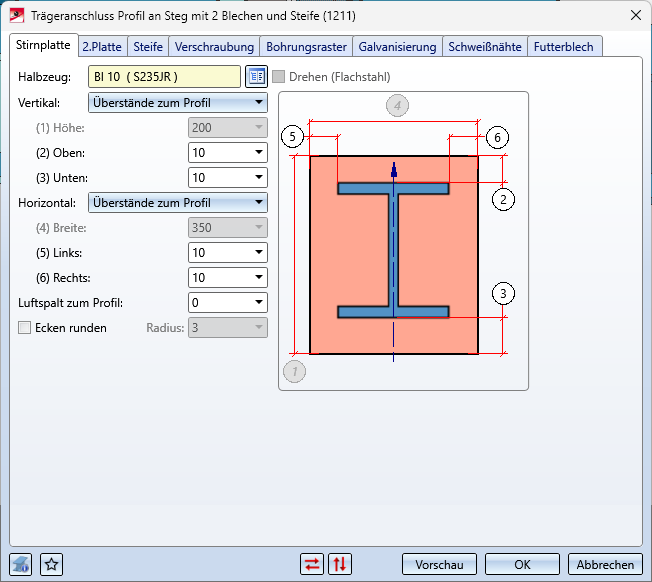Open favorites with the star icon
652x582 pixels.
pos(52,565)
